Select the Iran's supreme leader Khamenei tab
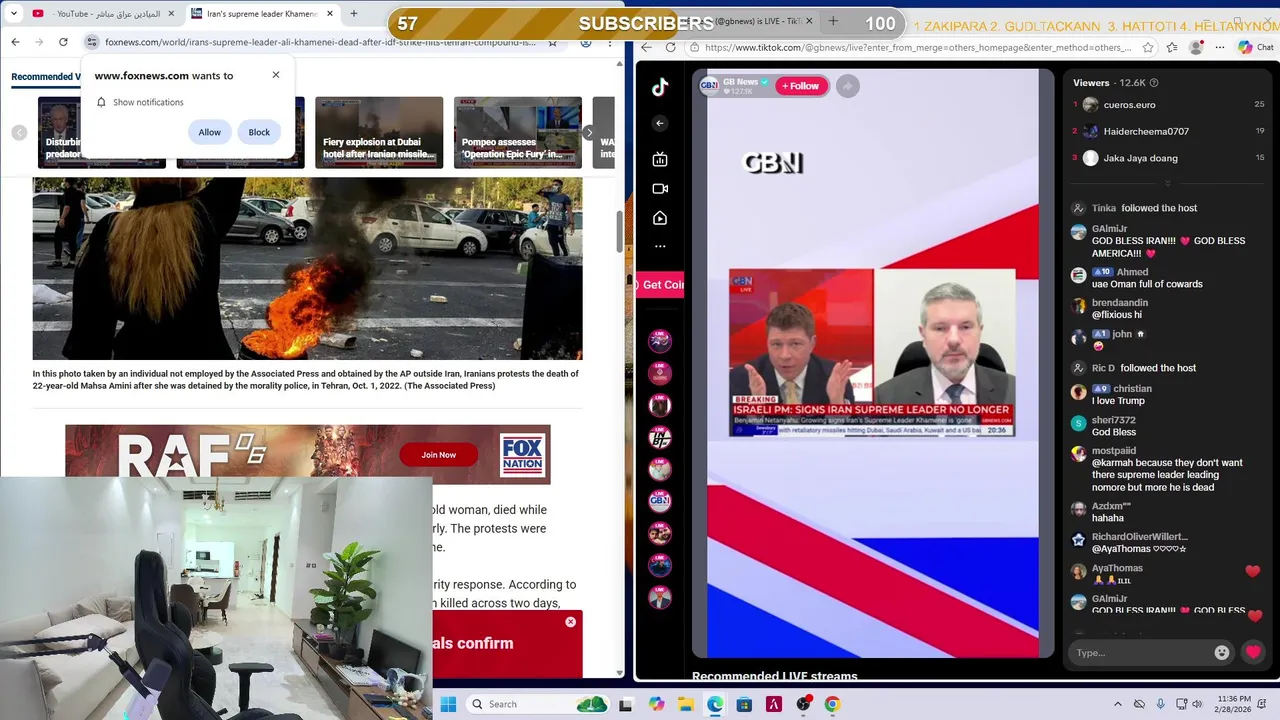This screenshot has width=1280, height=720. 261,14
